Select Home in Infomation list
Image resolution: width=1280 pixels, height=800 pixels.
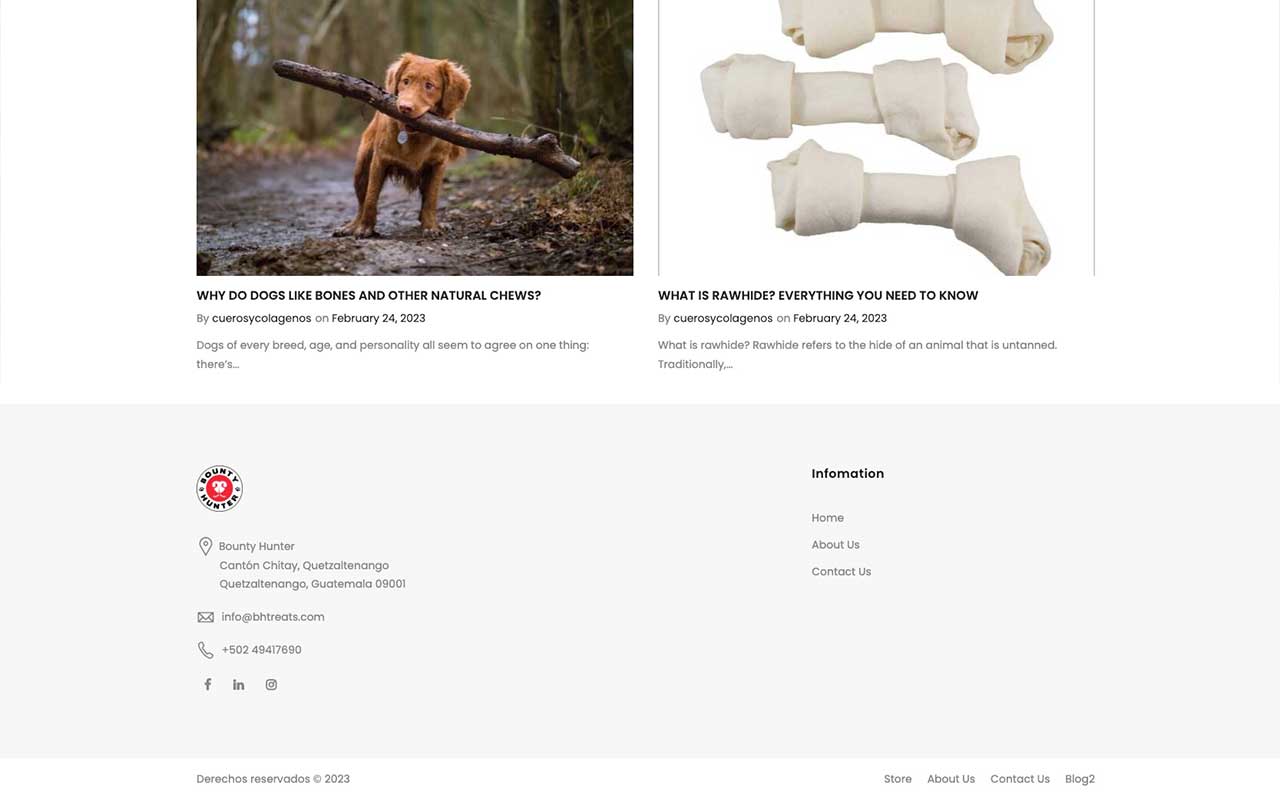(x=828, y=518)
